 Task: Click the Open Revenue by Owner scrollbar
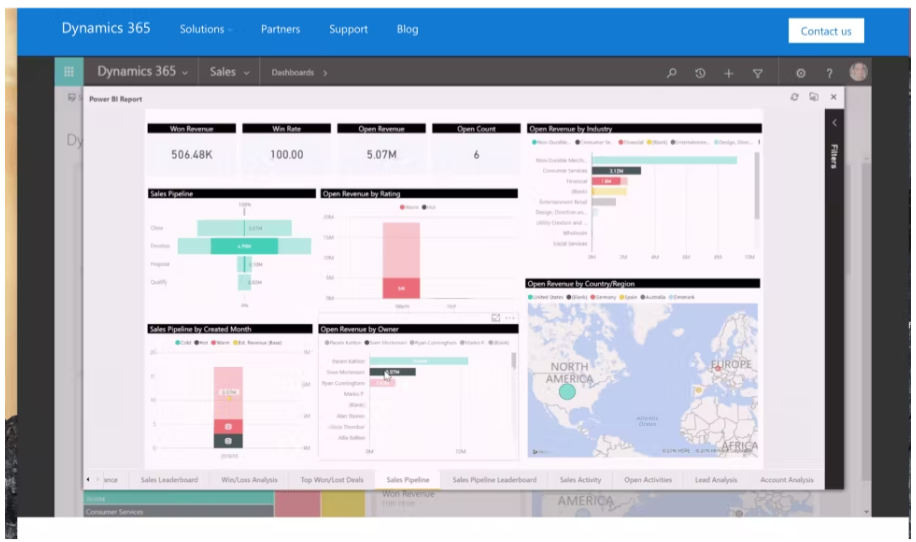[513, 360]
